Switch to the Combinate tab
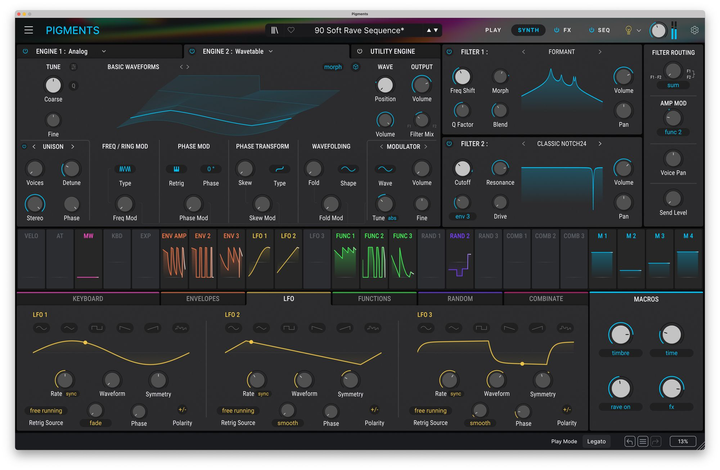Viewport: 720px width, 470px height. pyautogui.click(x=546, y=299)
